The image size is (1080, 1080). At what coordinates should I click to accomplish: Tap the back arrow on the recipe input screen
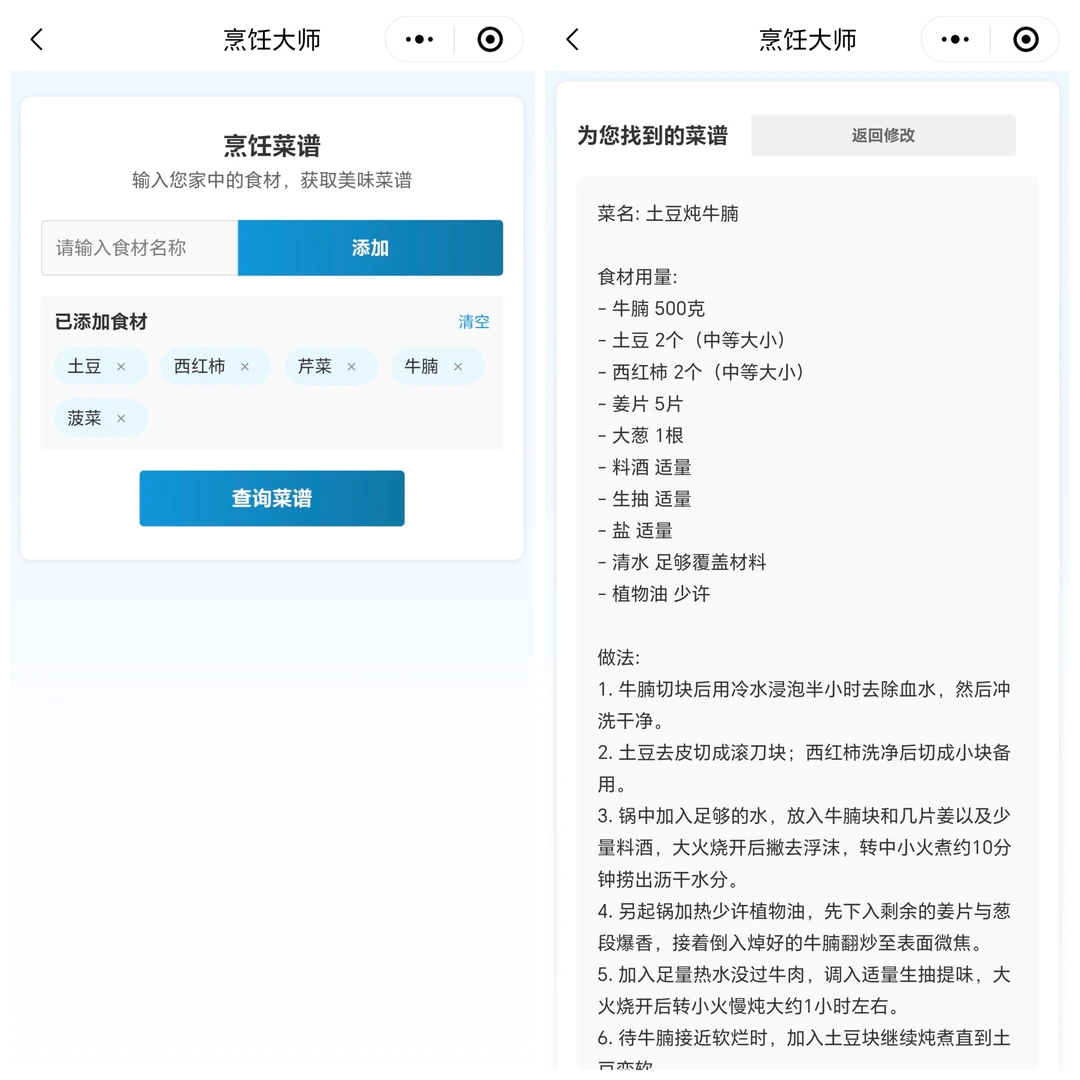[x=36, y=39]
